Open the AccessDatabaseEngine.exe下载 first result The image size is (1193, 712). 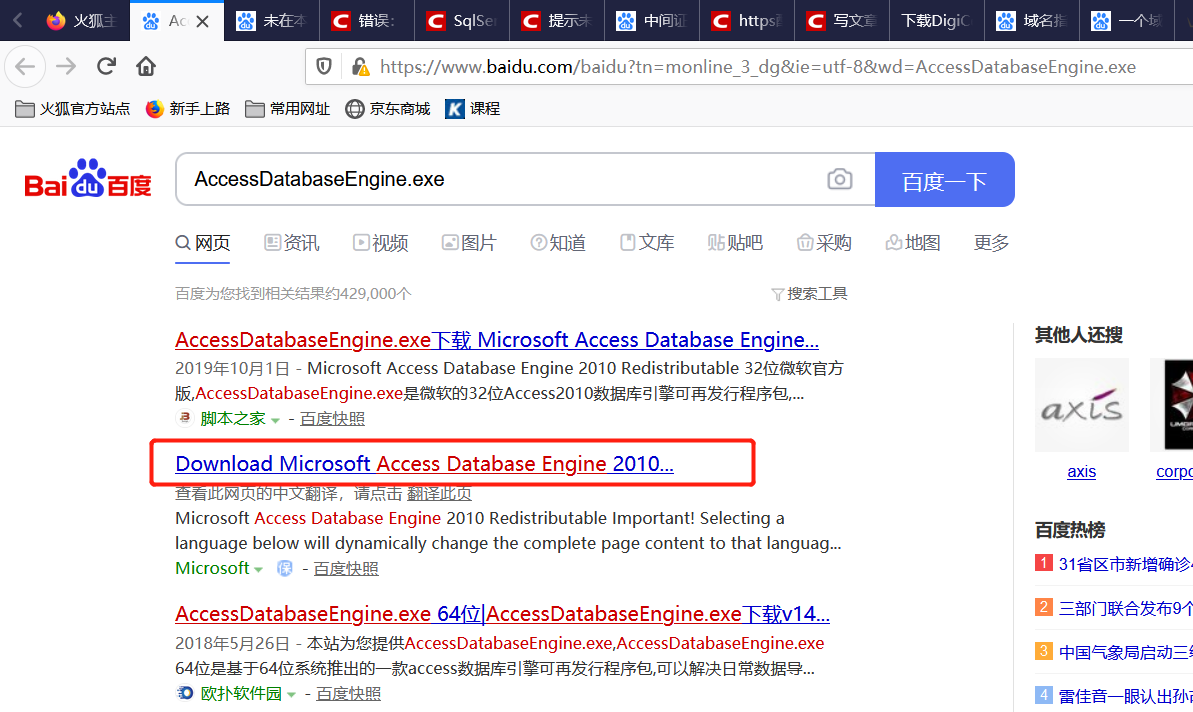coord(497,340)
